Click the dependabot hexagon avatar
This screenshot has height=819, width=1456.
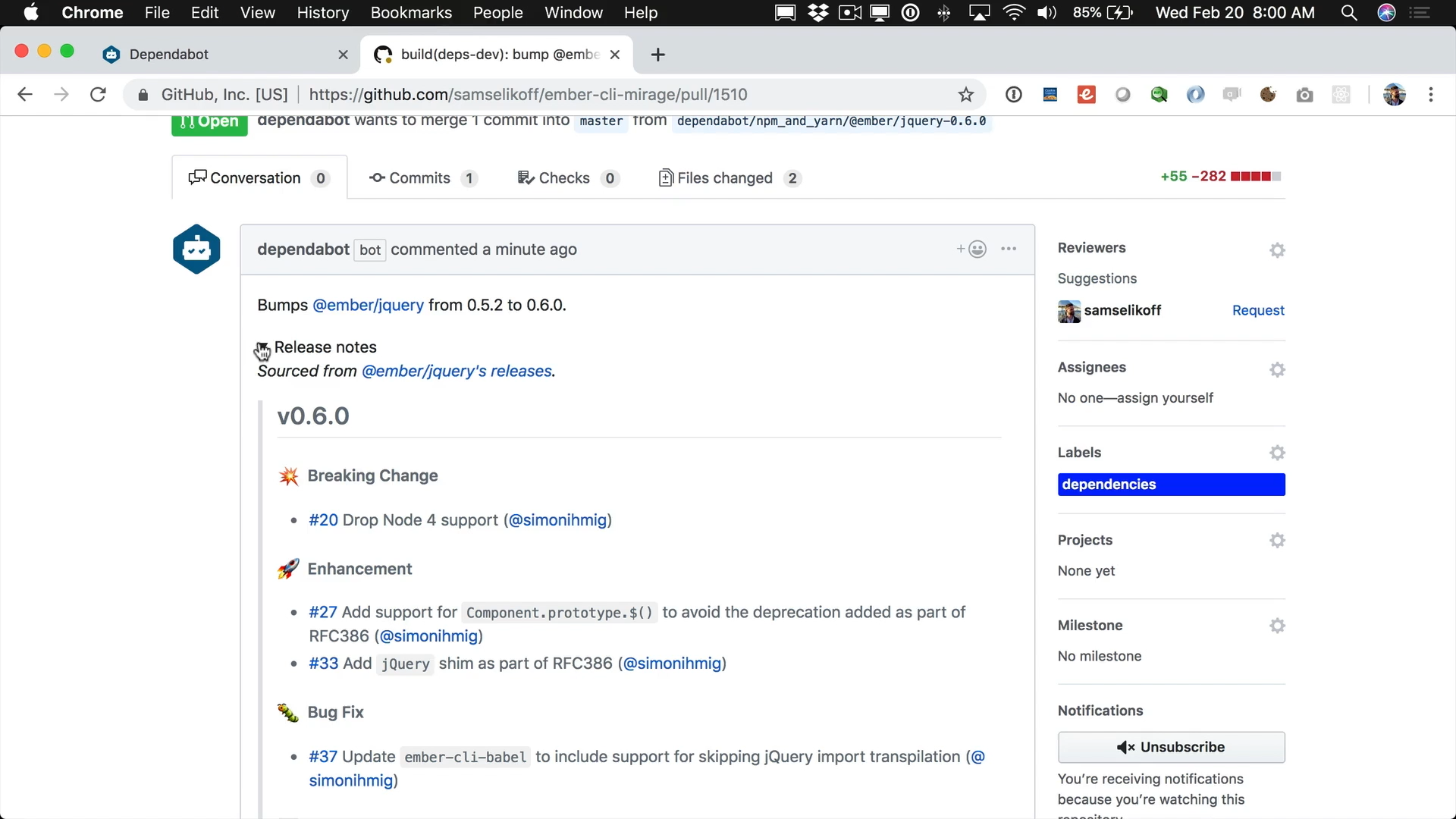196,249
